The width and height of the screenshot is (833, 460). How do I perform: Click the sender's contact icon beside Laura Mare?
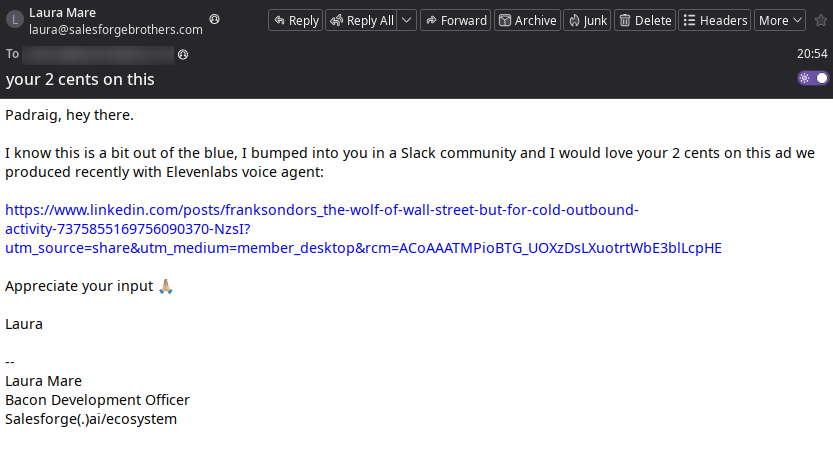click(x=214, y=20)
